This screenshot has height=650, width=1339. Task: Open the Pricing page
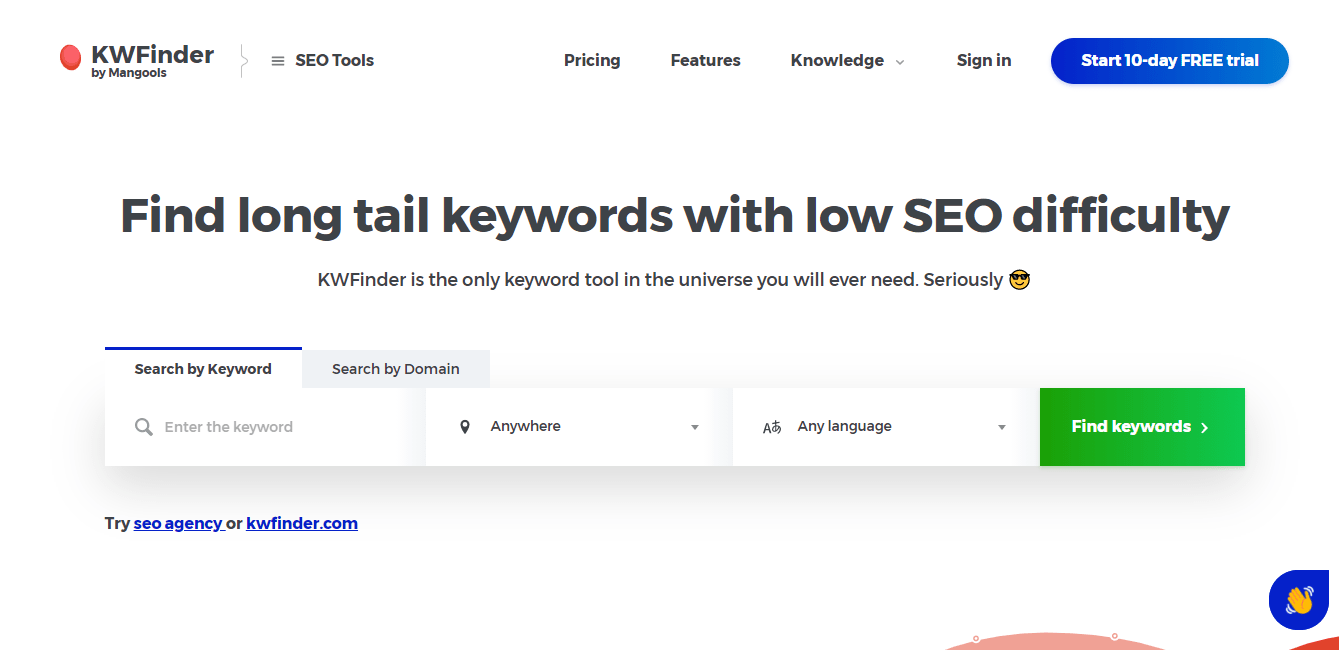point(592,60)
